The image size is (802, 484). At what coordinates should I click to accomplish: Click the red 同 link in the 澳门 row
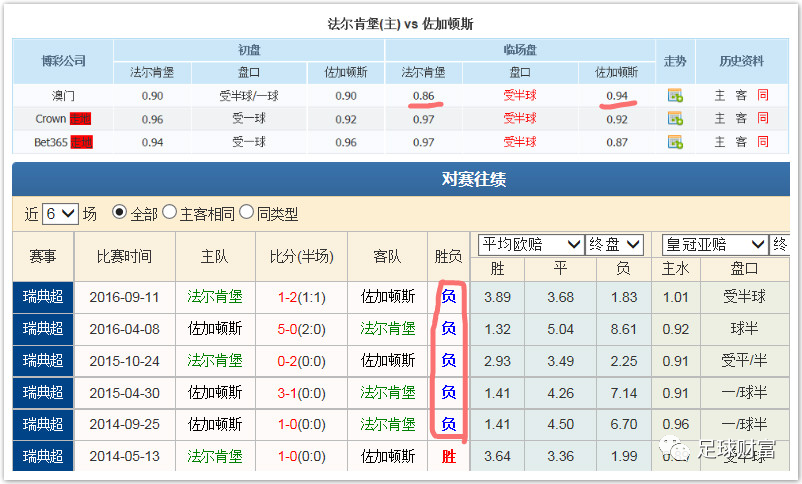(763, 95)
